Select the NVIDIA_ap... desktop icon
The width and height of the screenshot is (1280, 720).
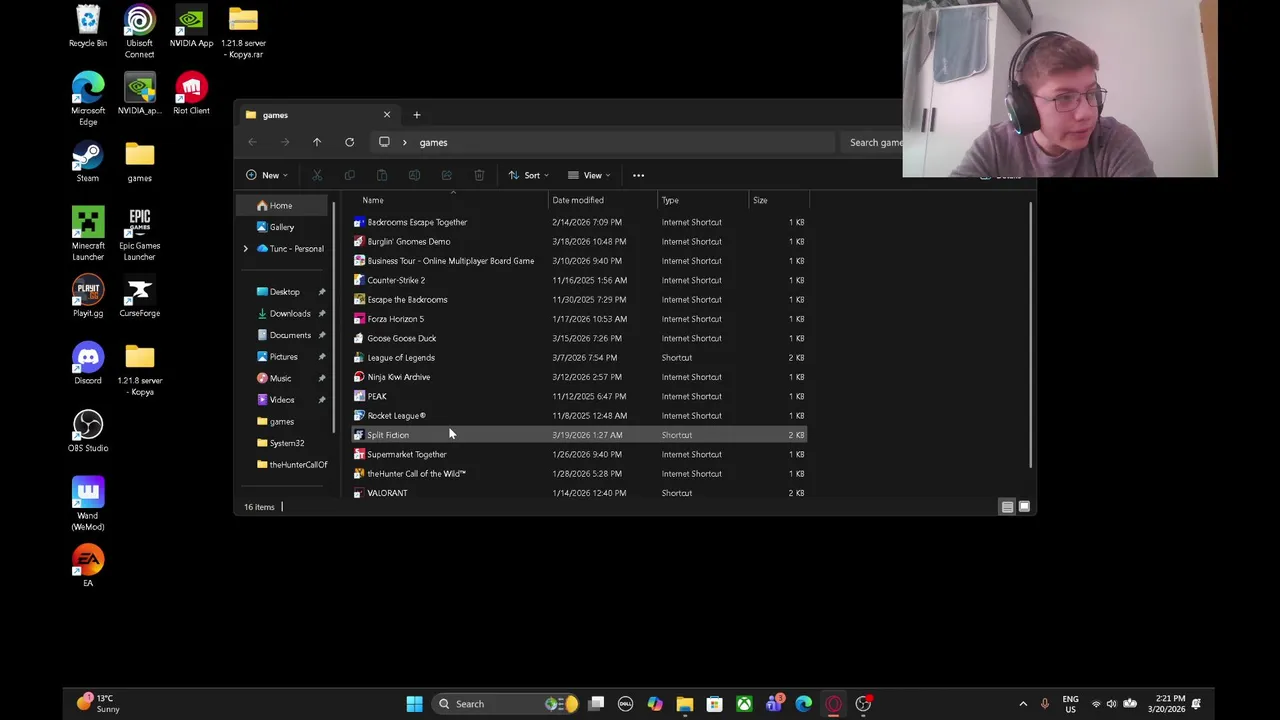click(140, 94)
